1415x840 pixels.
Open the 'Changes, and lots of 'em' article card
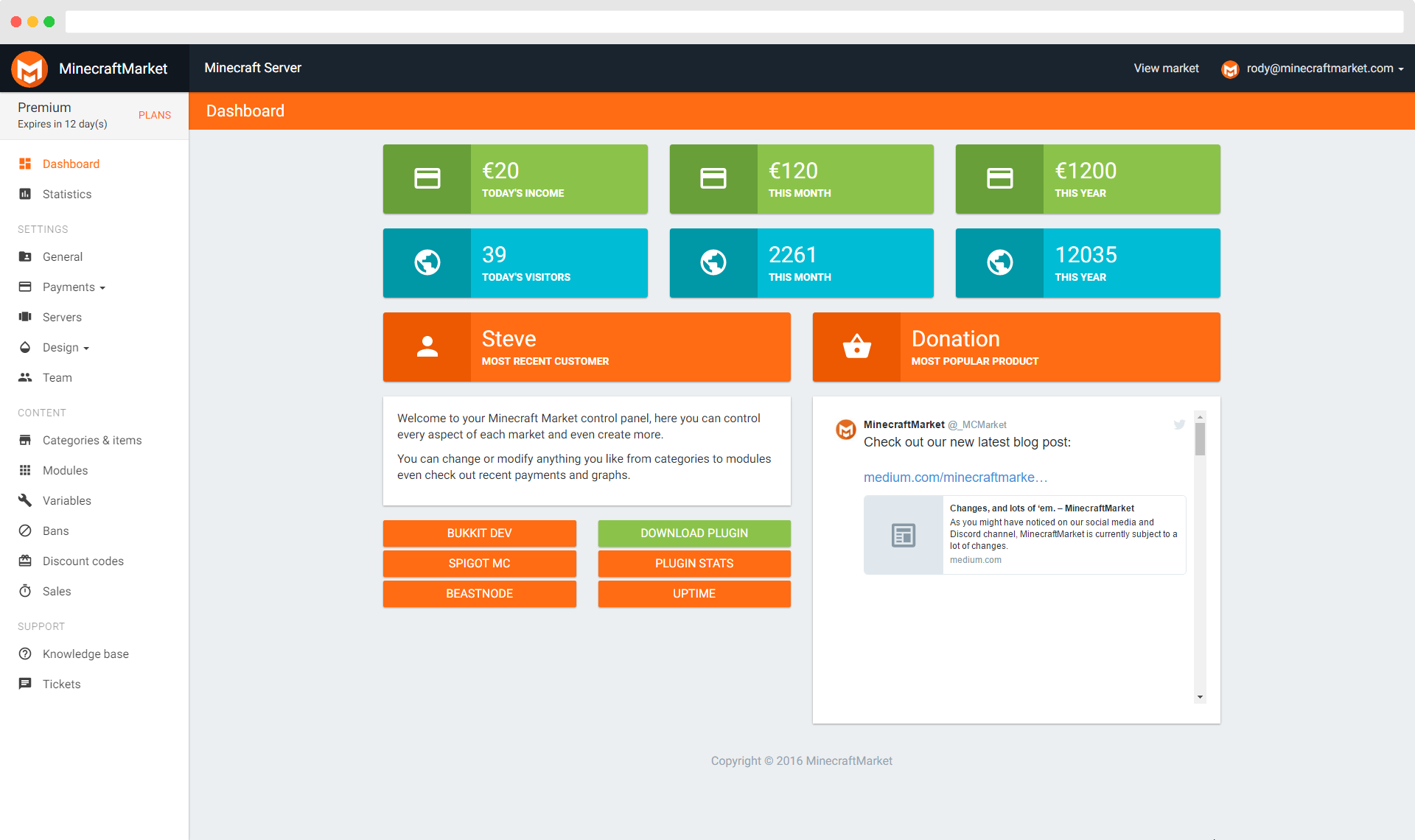(1025, 535)
